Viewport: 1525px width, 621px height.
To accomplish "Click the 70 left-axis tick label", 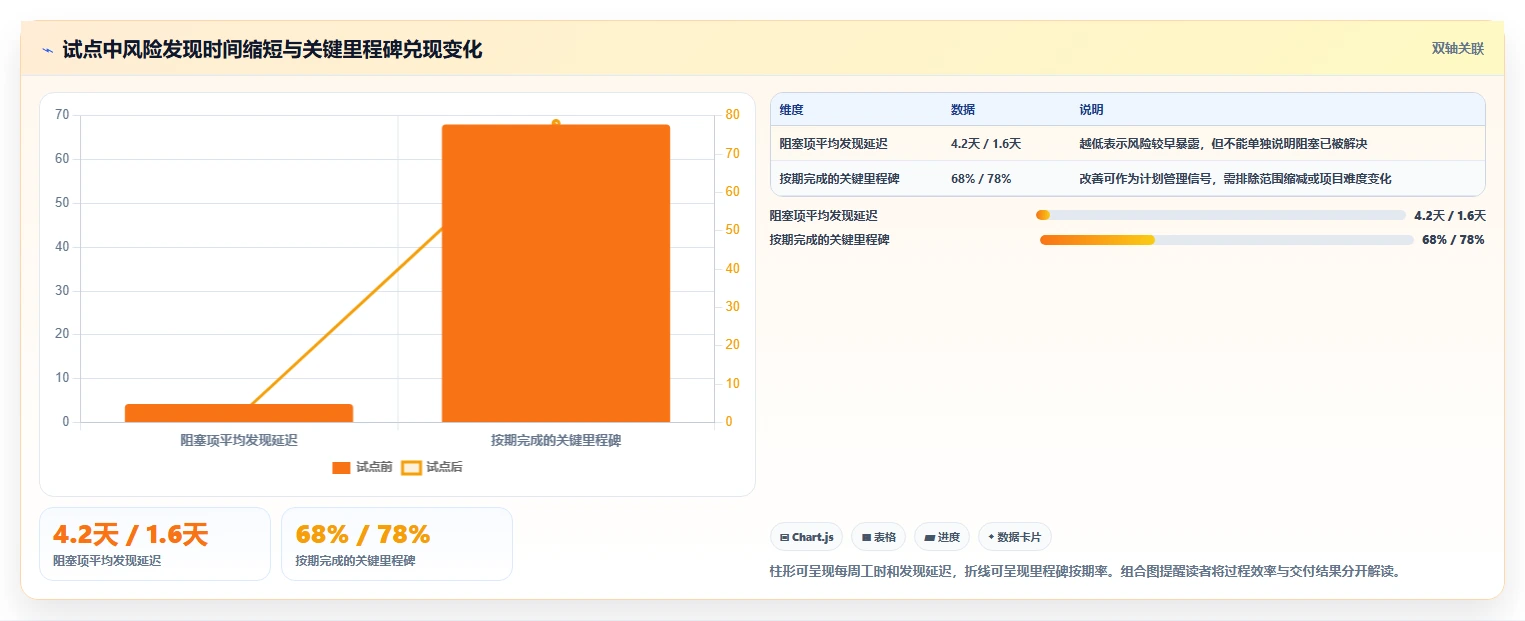I will [x=62, y=115].
